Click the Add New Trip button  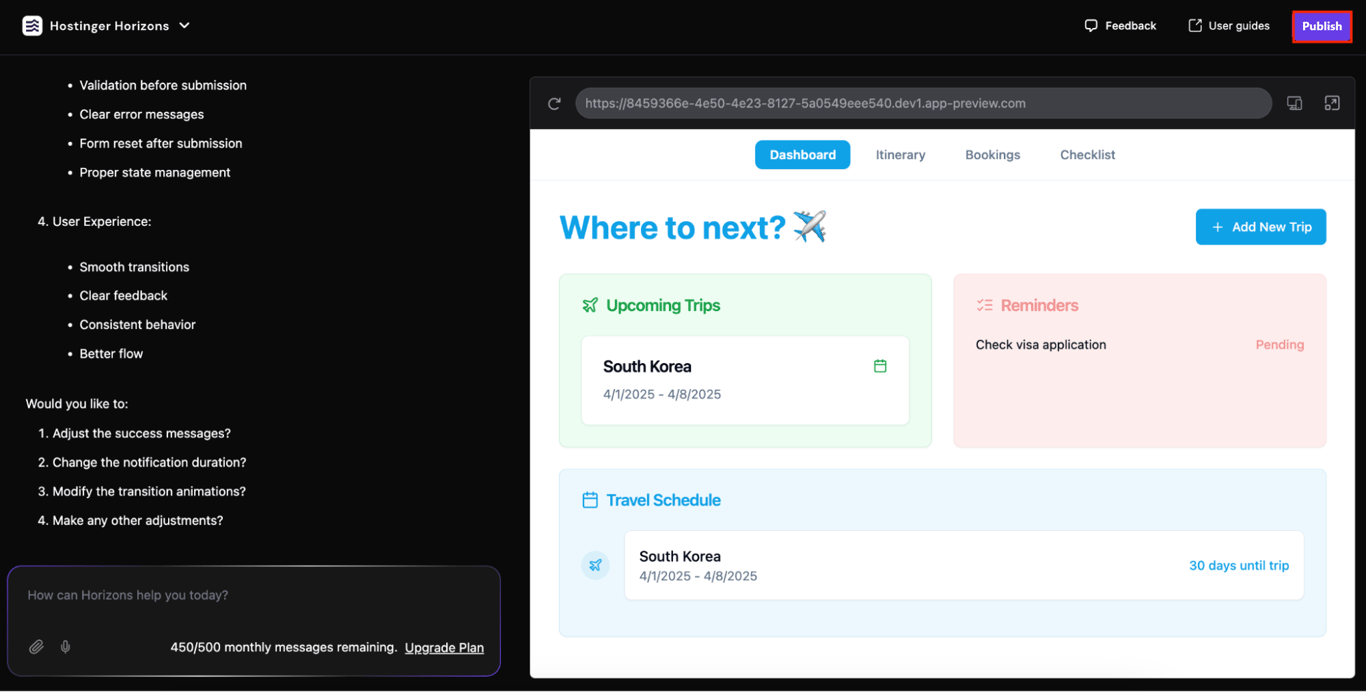(1260, 227)
